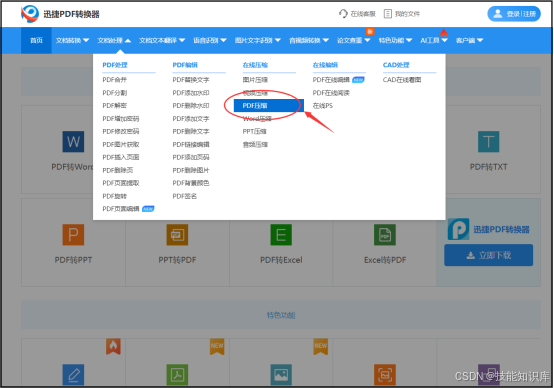This screenshot has height=388, width=554.
Task: Open the 特色功能 dropdown in the nav bar
Action: tap(395, 40)
